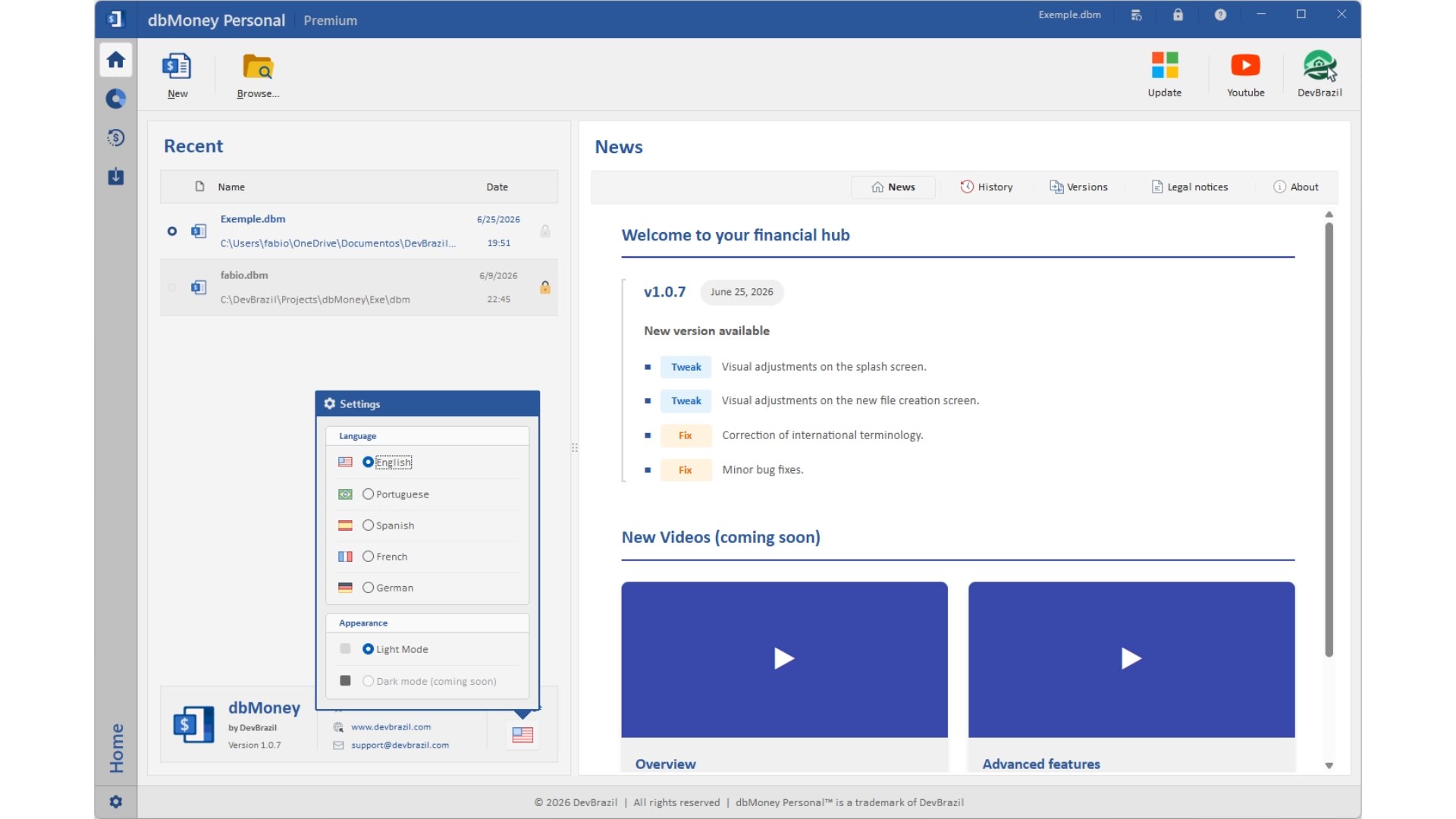Create a New file from the toolbar
The width and height of the screenshot is (1456, 819).
point(177,75)
